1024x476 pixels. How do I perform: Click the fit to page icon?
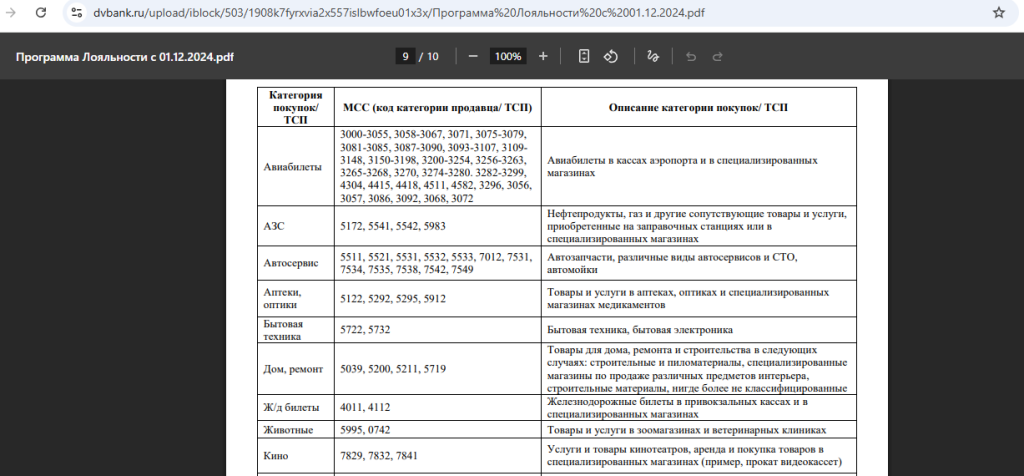[x=584, y=56]
